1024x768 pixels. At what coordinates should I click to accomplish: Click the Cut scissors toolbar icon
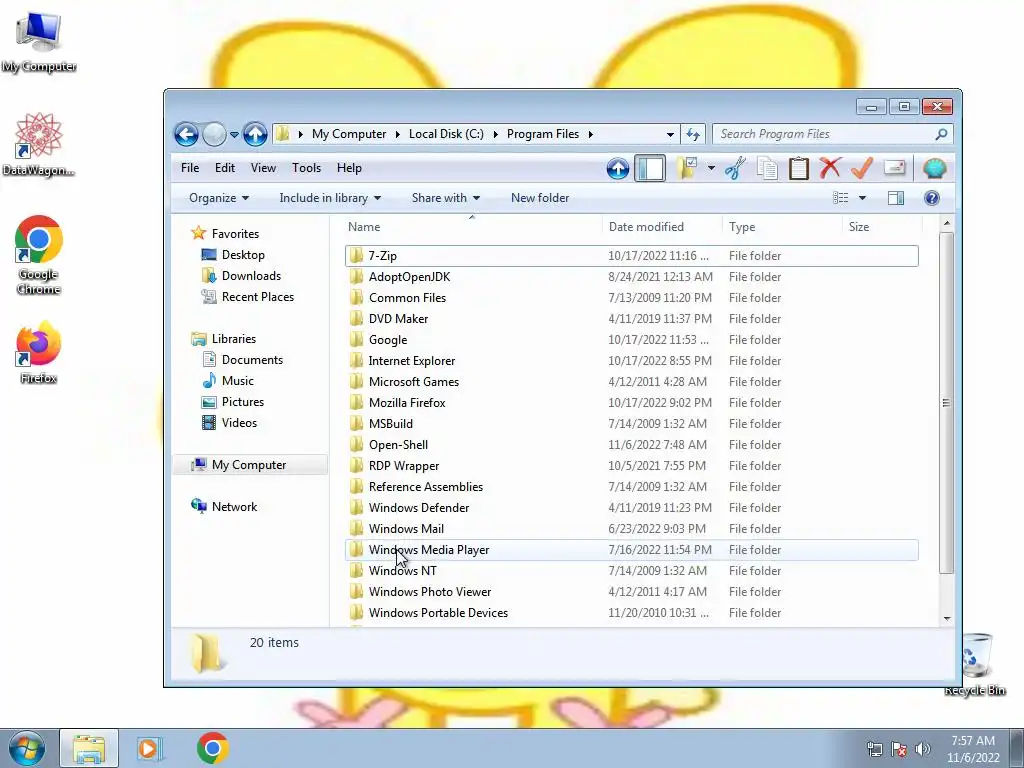point(735,168)
